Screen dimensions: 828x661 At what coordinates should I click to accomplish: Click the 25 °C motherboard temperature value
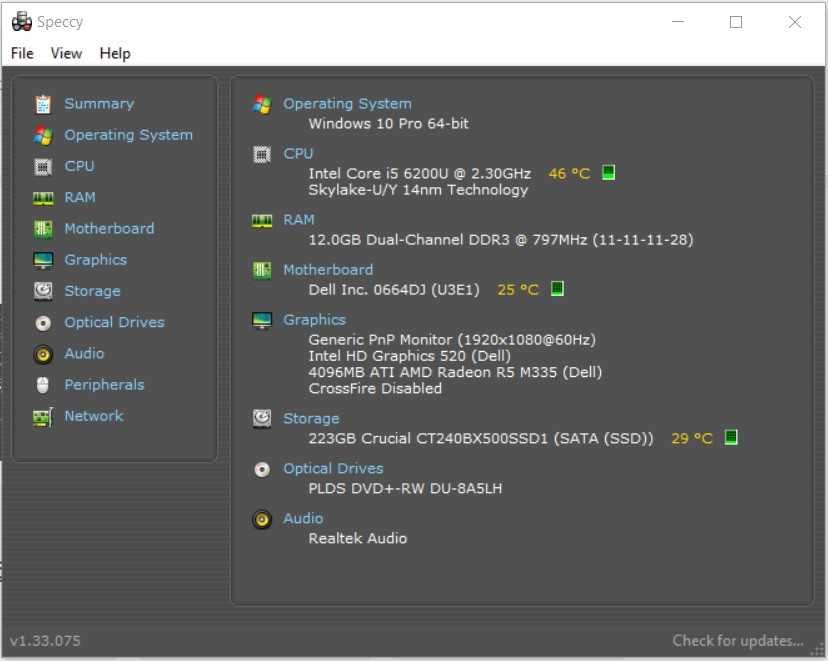518,290
